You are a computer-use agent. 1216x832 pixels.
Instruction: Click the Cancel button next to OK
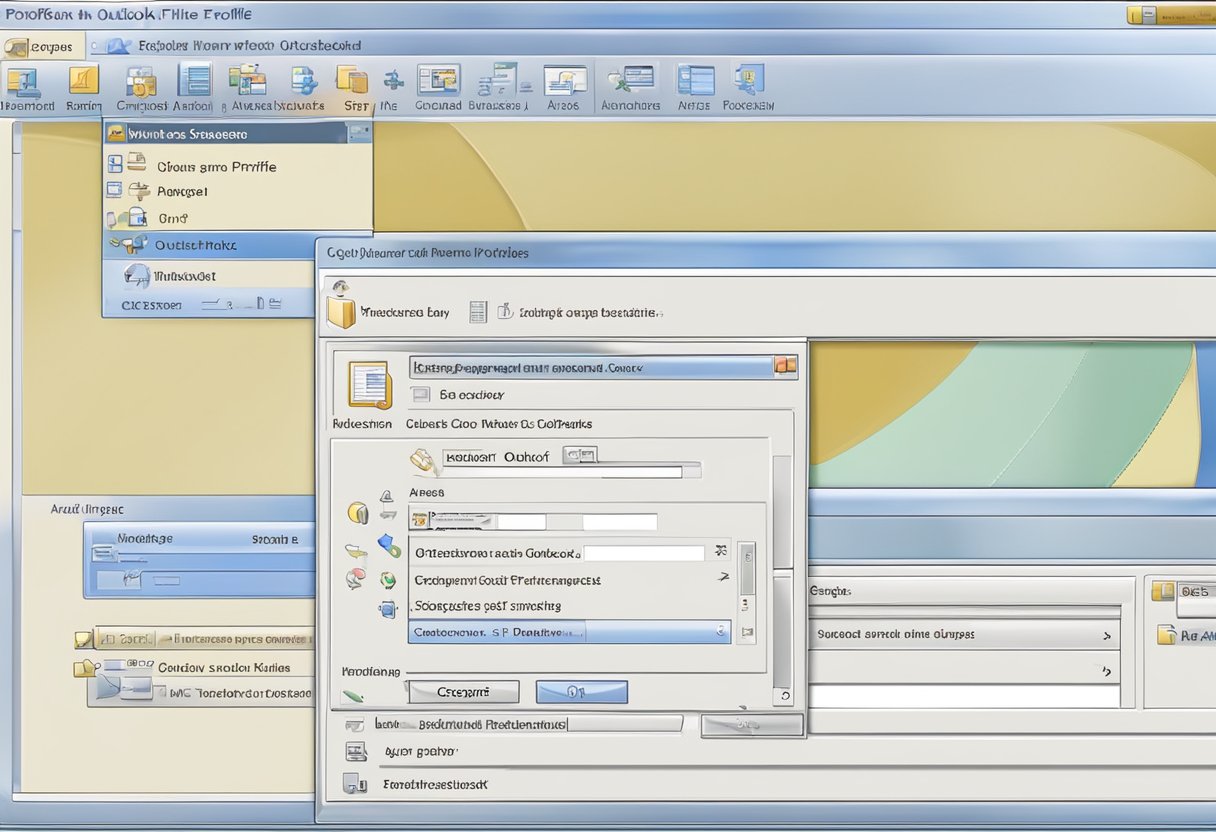463,690
